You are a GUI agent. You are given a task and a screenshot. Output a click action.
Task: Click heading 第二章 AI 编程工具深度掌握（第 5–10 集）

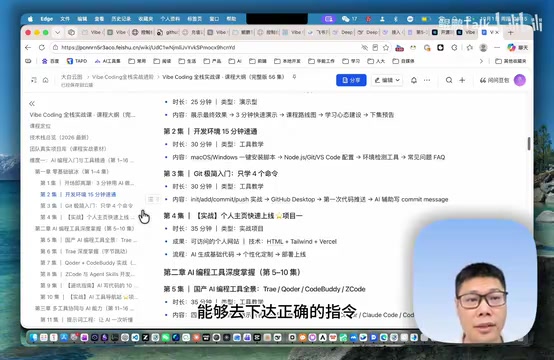point(232,272)
